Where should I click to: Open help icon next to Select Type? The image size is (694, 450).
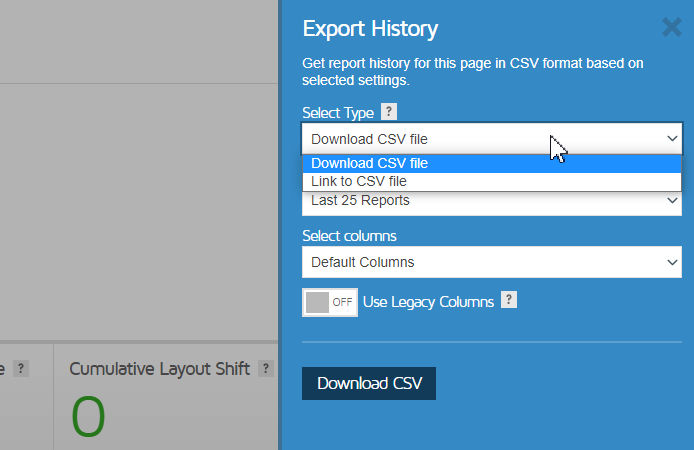tap(389, 112)
